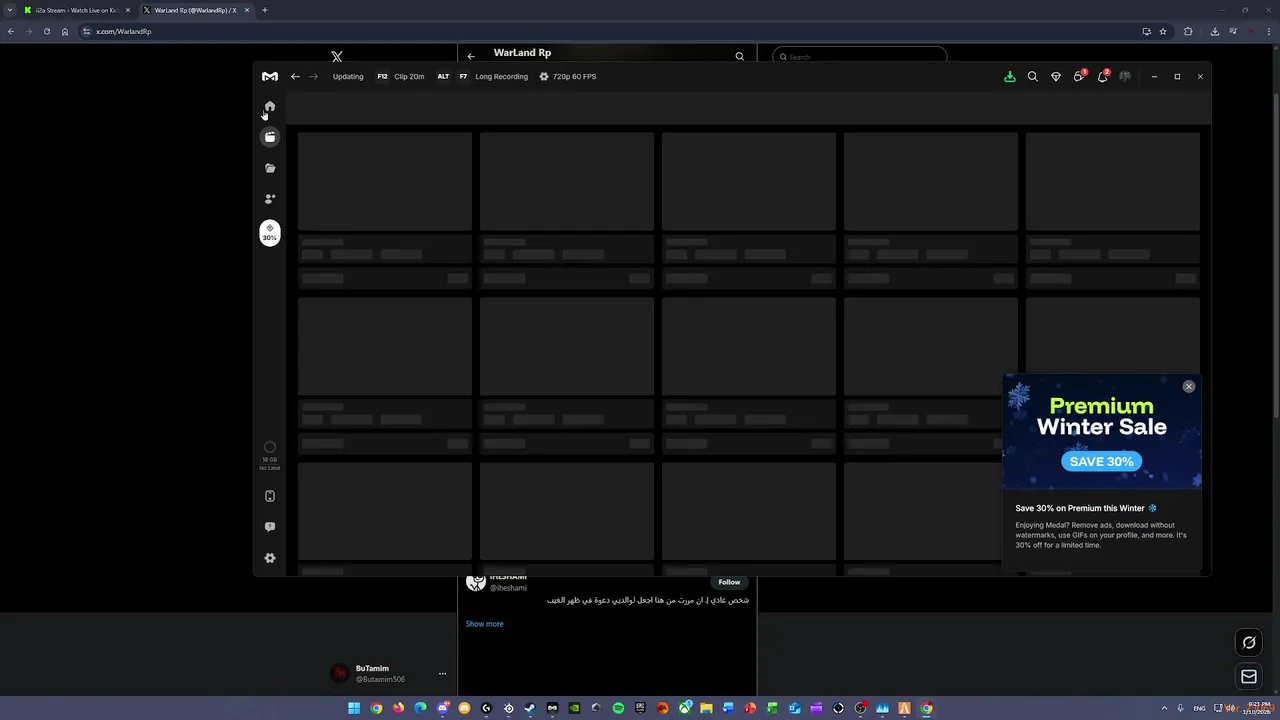Click the X logo in the browser page

click(337, 57)
